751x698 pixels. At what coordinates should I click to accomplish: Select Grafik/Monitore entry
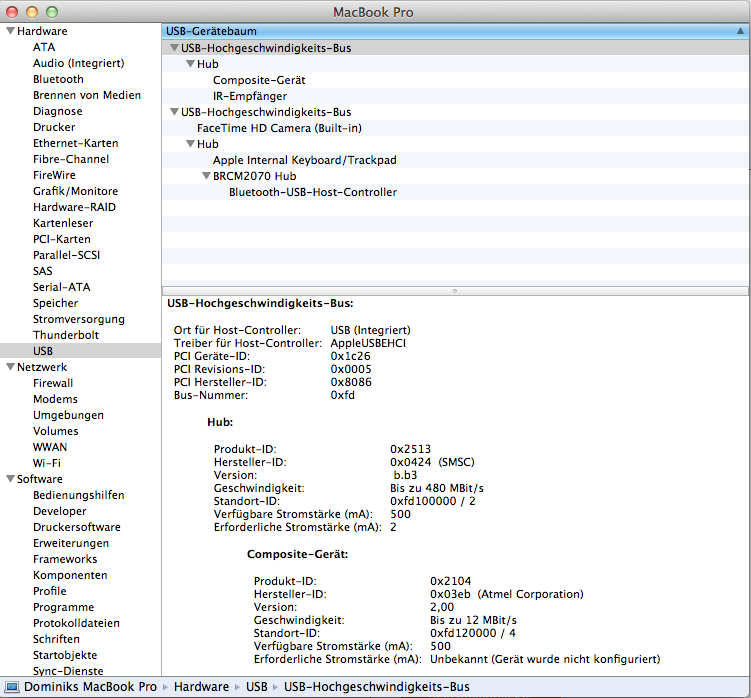tap(76, 191)
